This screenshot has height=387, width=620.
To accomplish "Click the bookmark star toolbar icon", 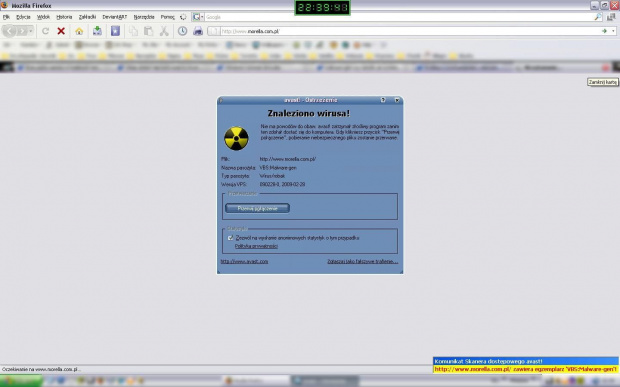I will pos(115,31).
